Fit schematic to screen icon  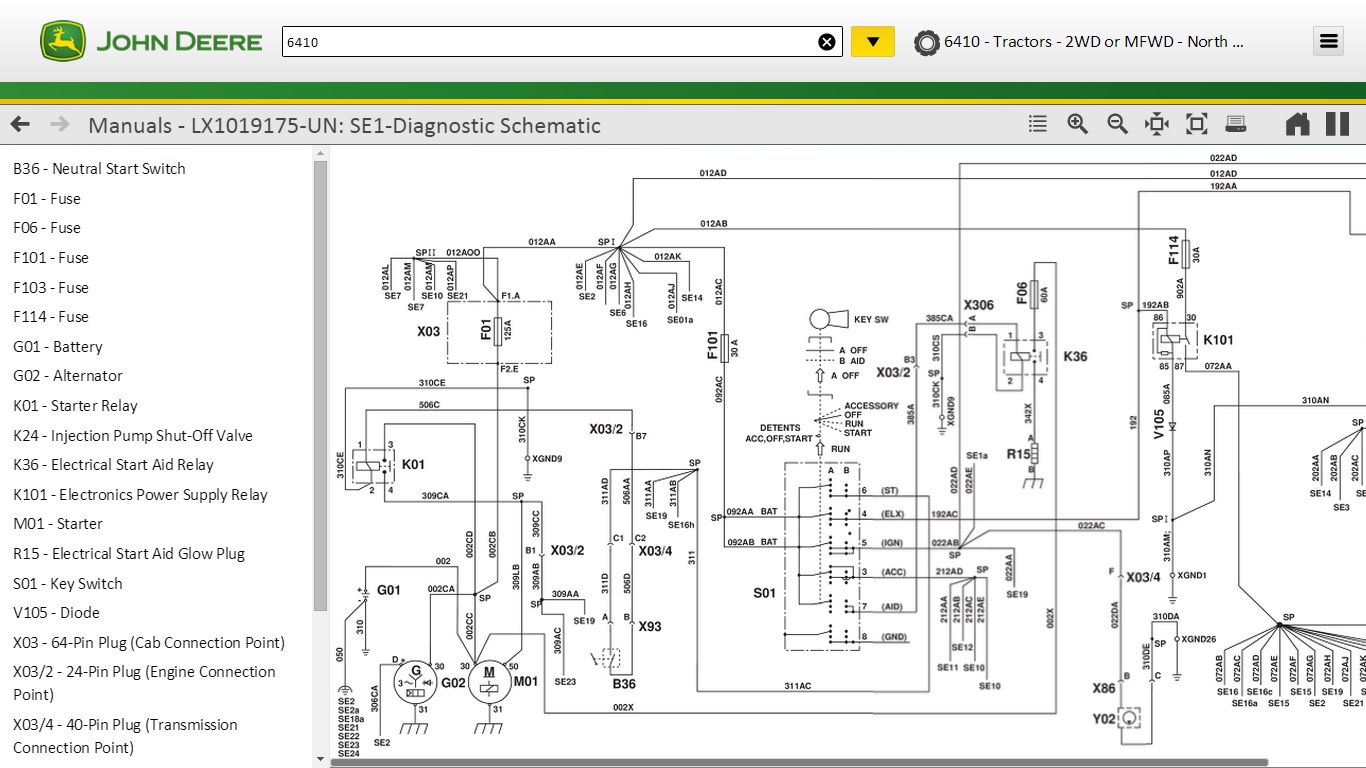coord(1196,124)
